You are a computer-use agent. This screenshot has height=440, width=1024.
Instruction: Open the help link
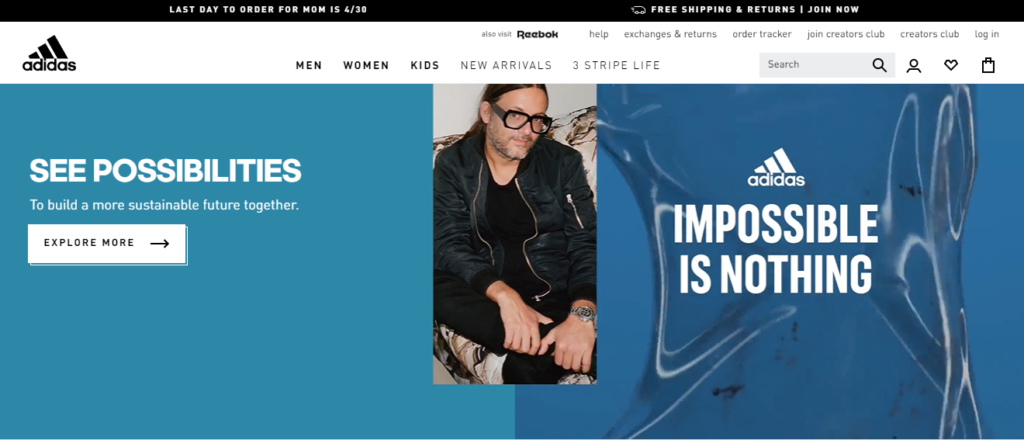point(598,34)
